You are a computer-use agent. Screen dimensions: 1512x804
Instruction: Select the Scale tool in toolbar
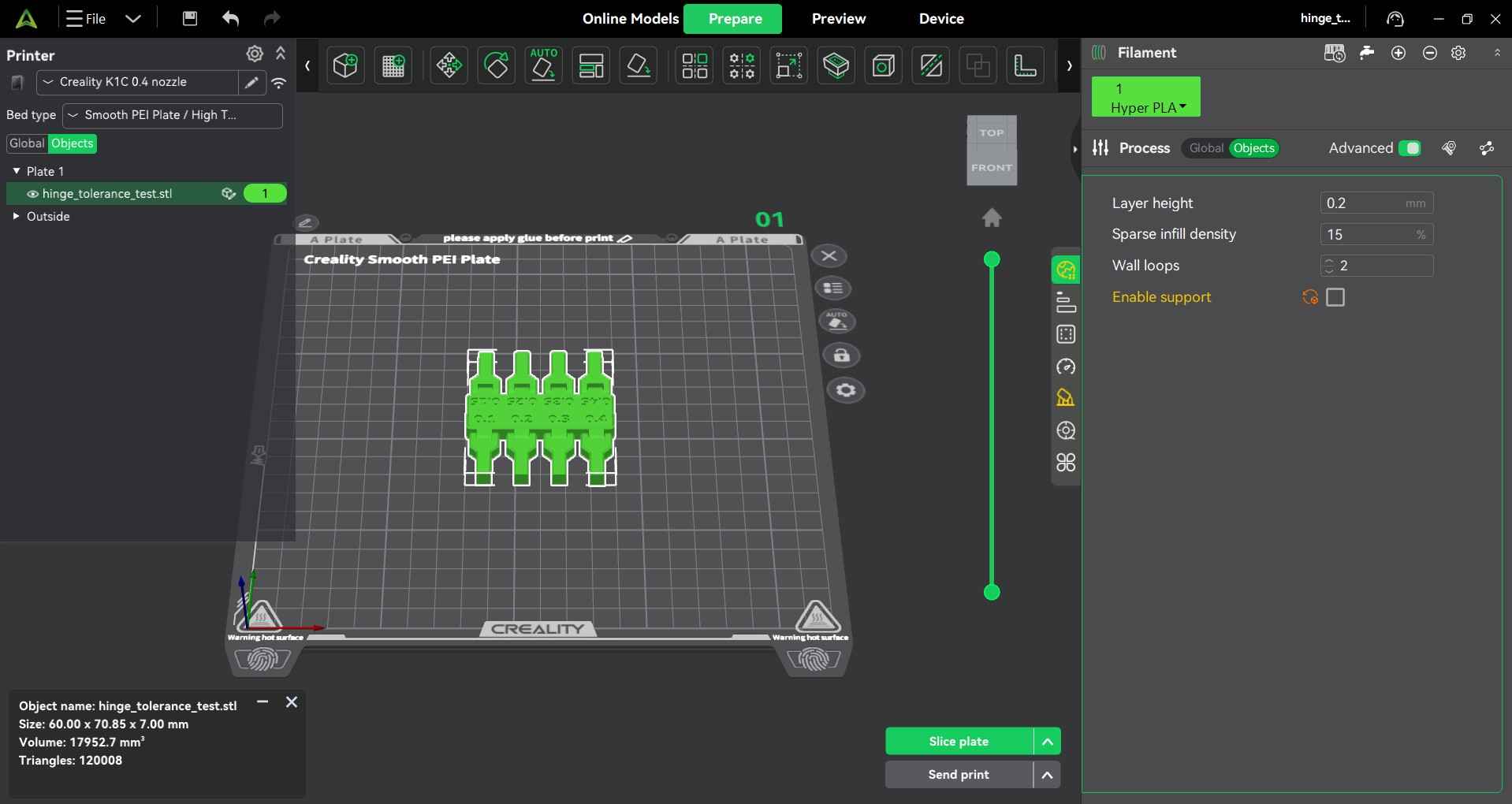coord(789,65)
